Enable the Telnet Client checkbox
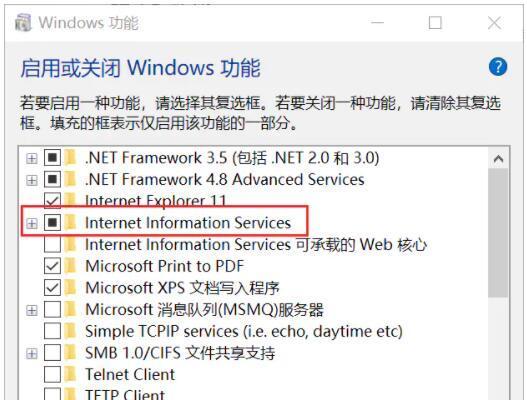 [x=52, y=374]
